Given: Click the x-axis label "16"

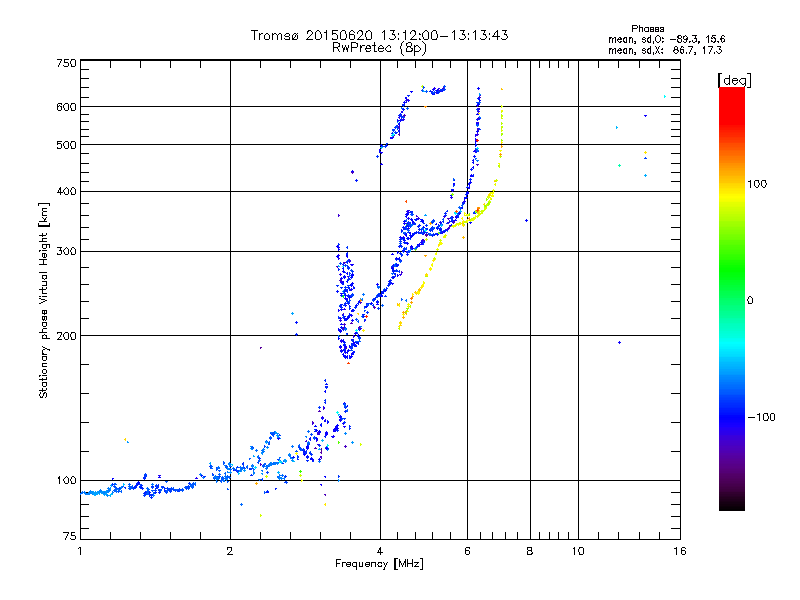Looking at the screenshot, I should pos(680,551).
